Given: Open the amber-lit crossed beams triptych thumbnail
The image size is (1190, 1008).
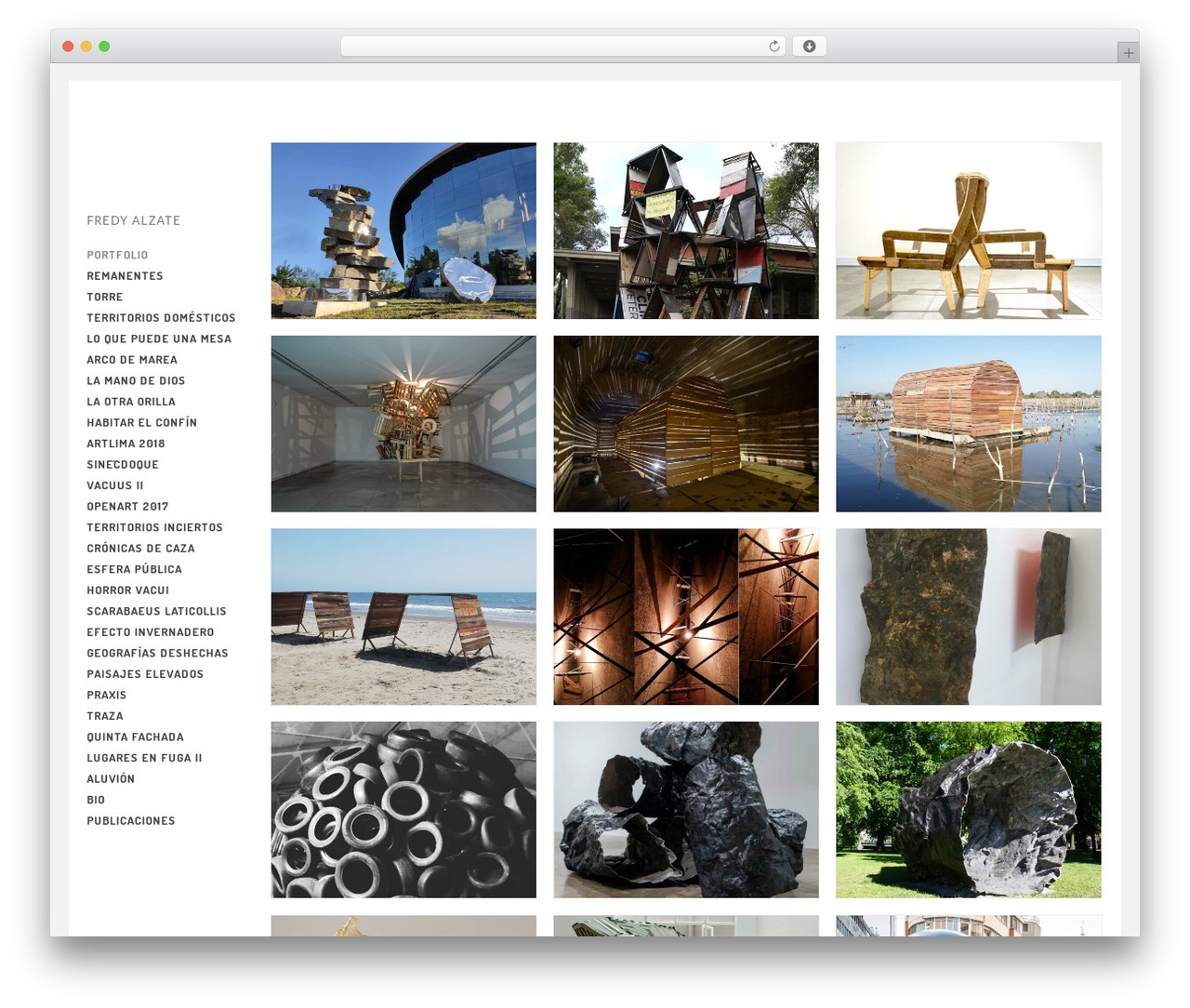Looking at the screenshot, I should click(x=686, y=617).
